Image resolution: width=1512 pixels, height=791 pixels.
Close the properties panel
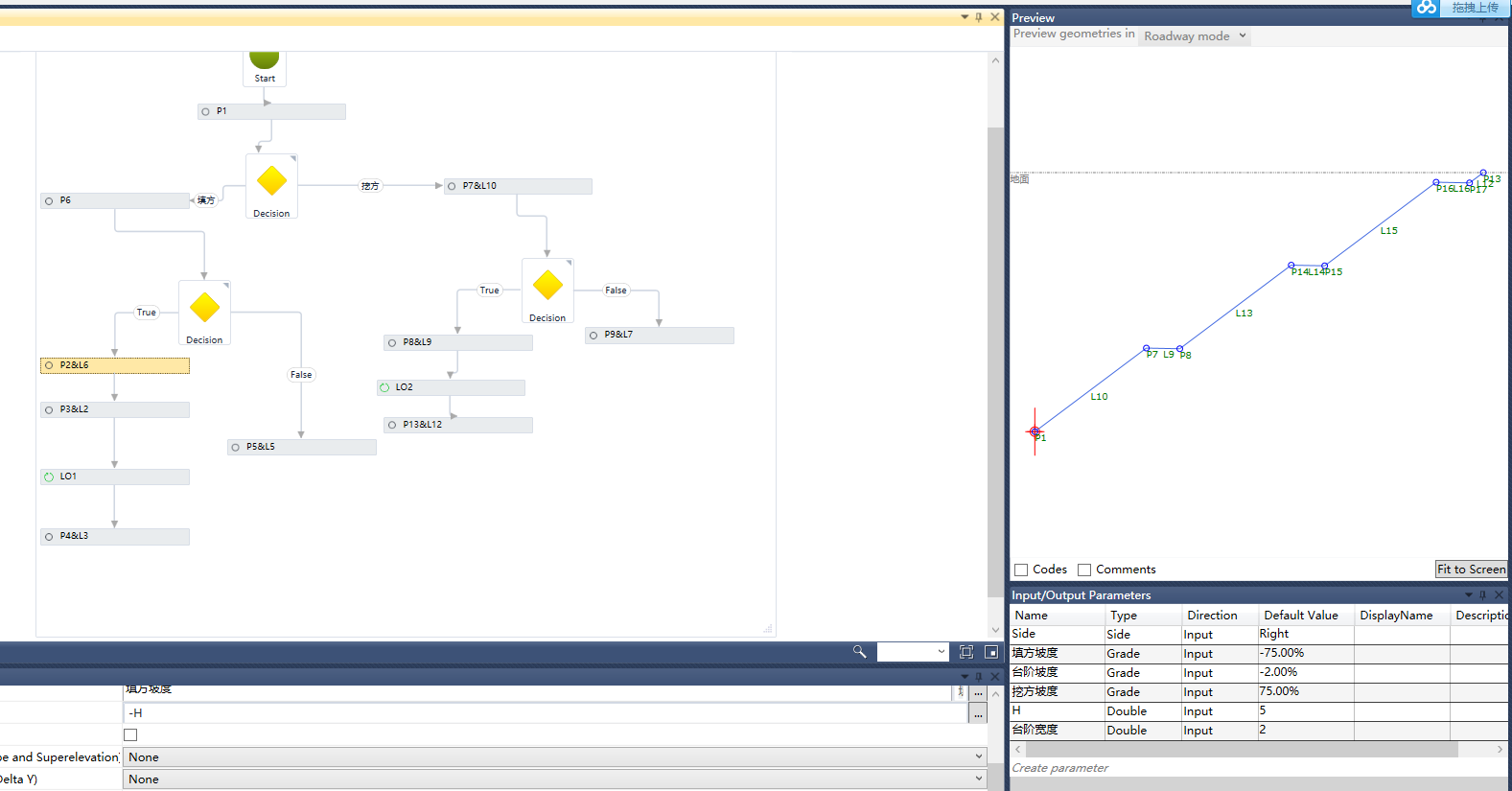994,677
